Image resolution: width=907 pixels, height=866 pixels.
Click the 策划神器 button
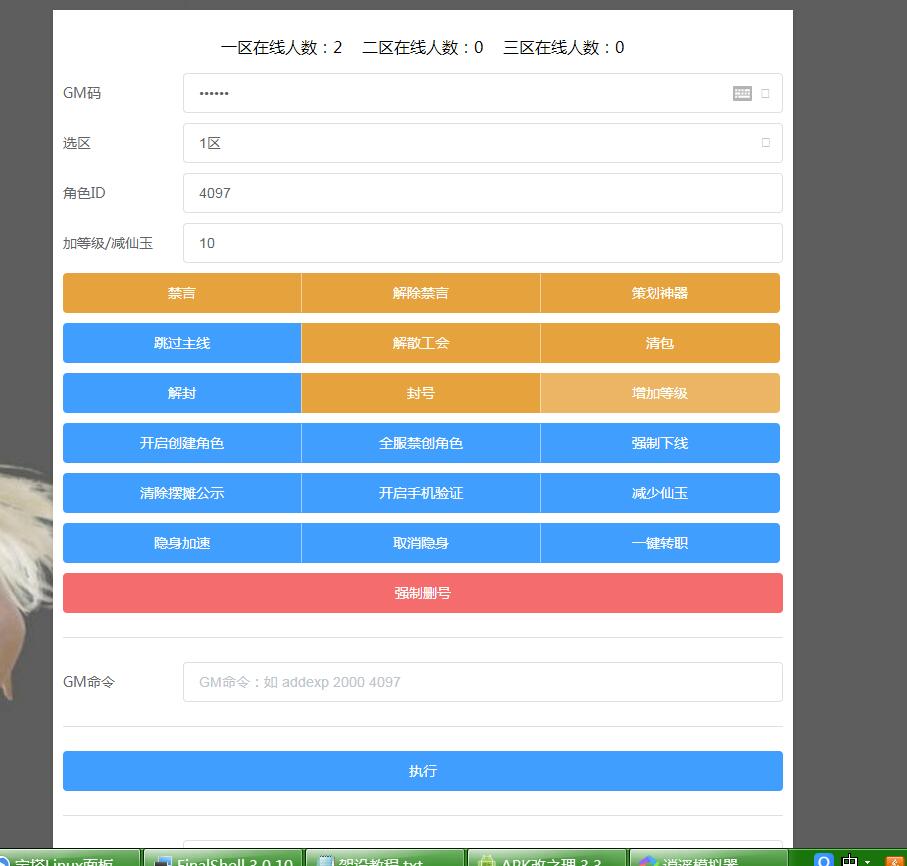point(660,293)
